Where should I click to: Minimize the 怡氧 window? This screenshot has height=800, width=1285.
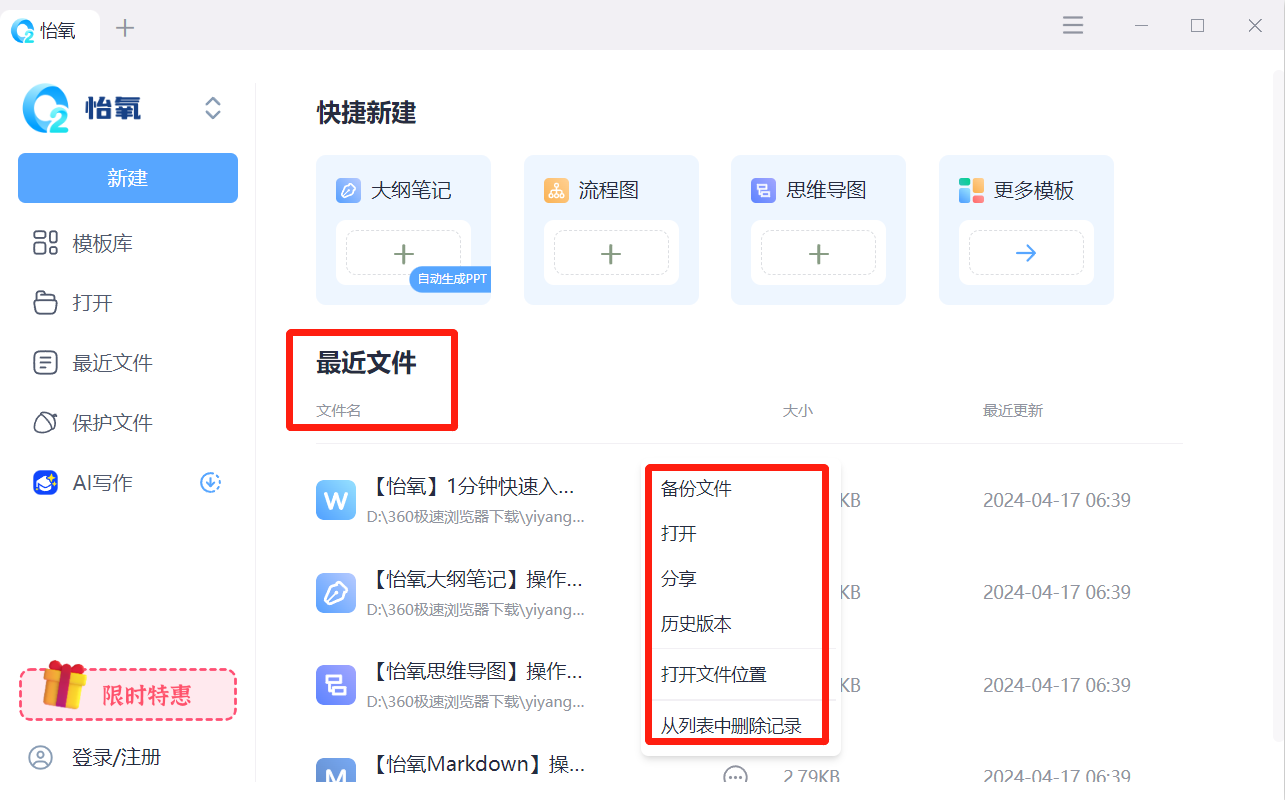click(x=1141, y=26)
